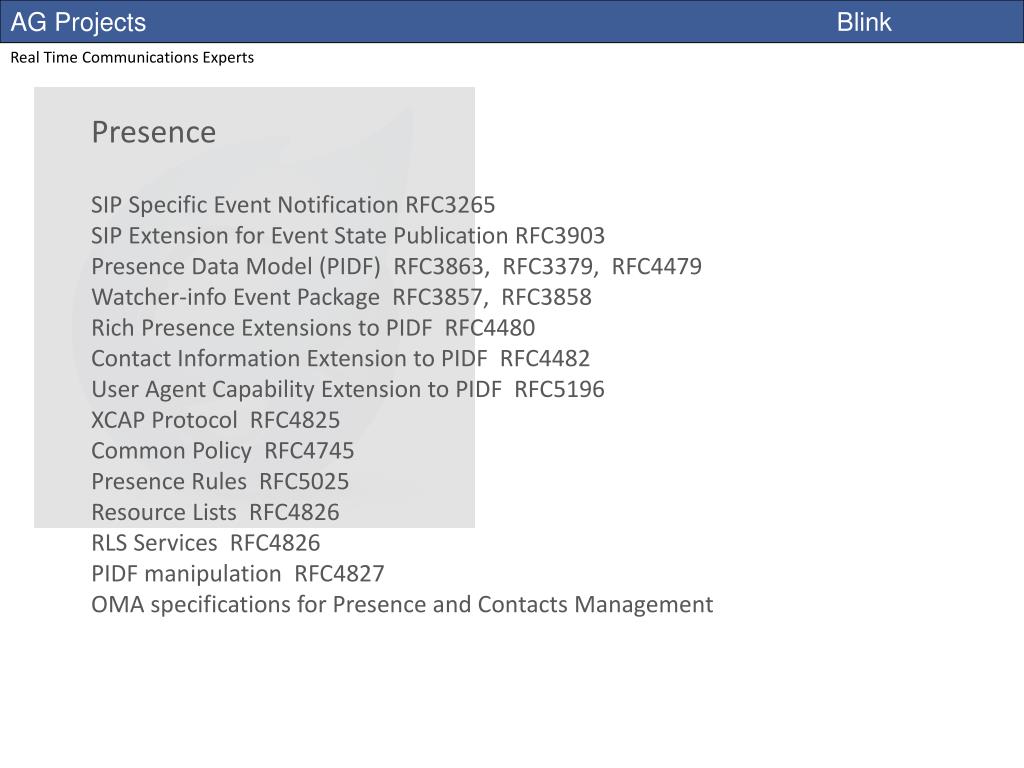Click the Presence heading
1024x768 pixels.
point(153,132)
